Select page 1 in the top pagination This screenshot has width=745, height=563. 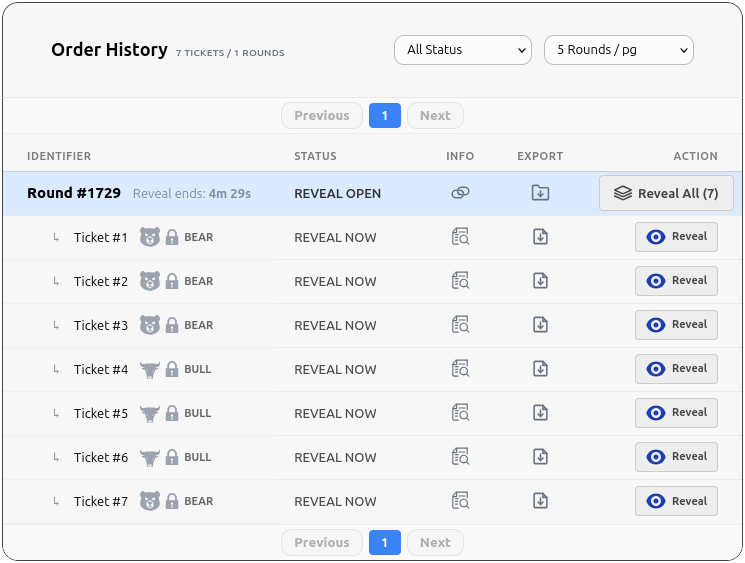(384, 116)
